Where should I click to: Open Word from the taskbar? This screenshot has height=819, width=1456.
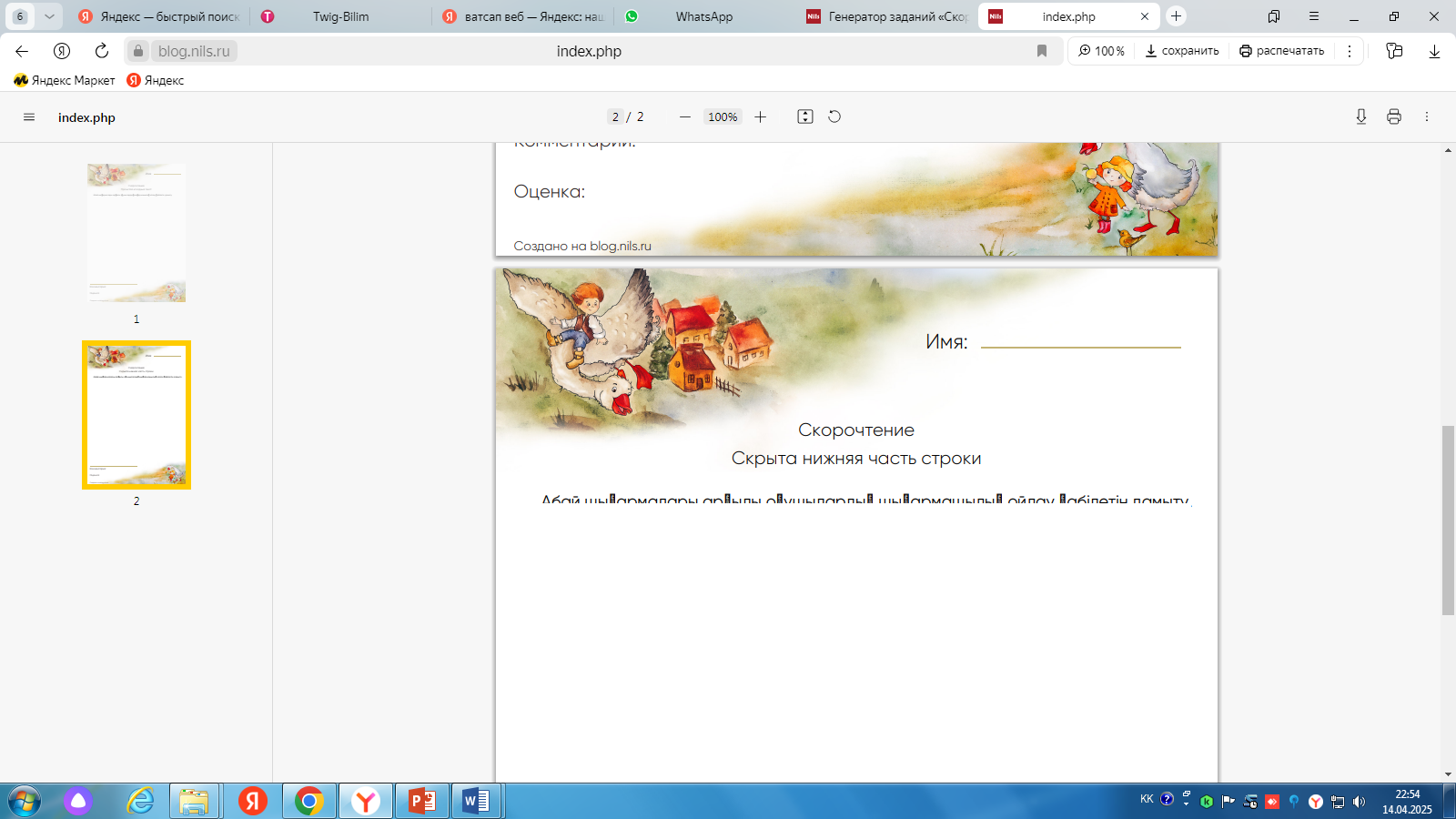click(x=476, y=801)
